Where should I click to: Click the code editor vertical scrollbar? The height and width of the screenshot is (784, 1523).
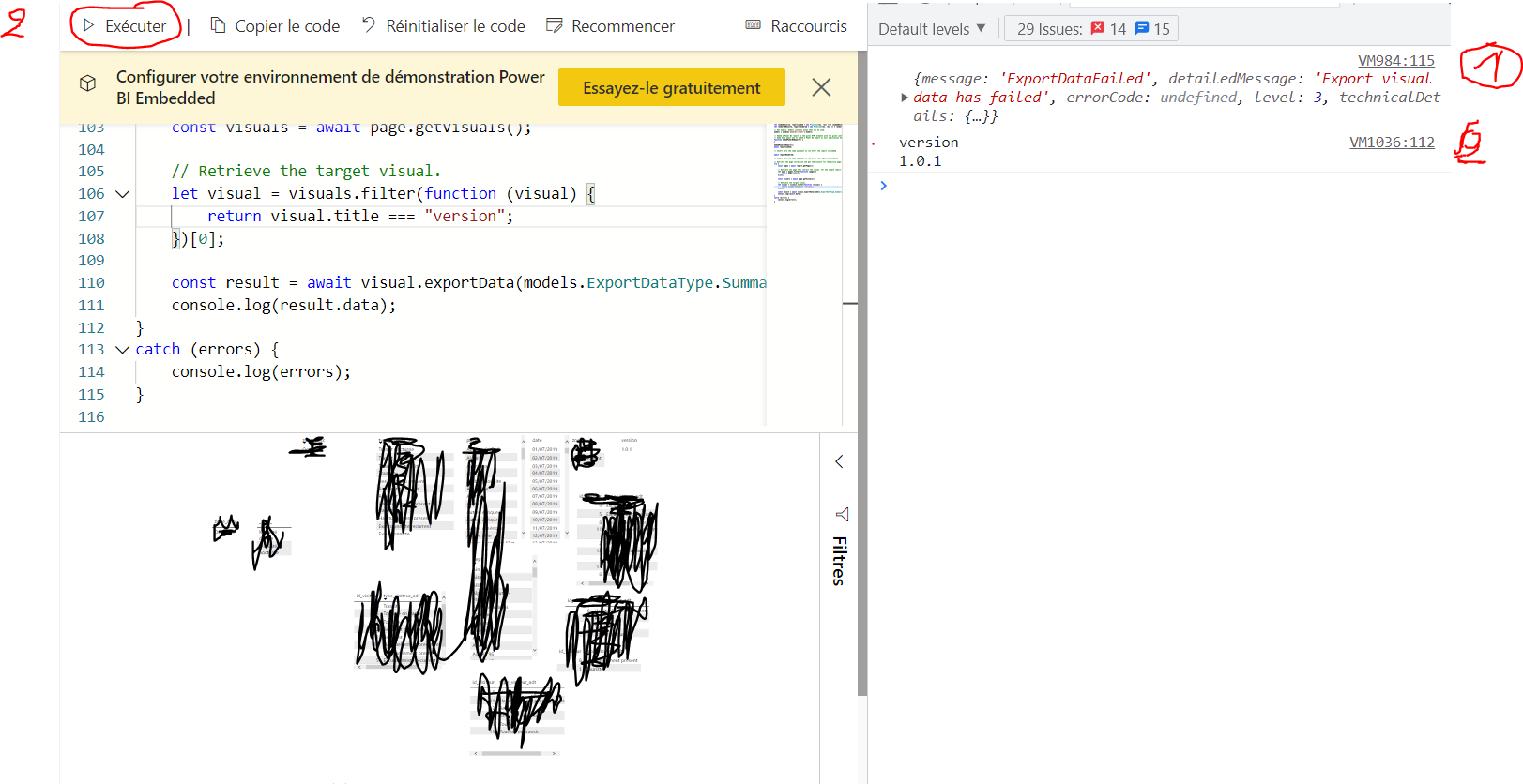coord(850,277)
